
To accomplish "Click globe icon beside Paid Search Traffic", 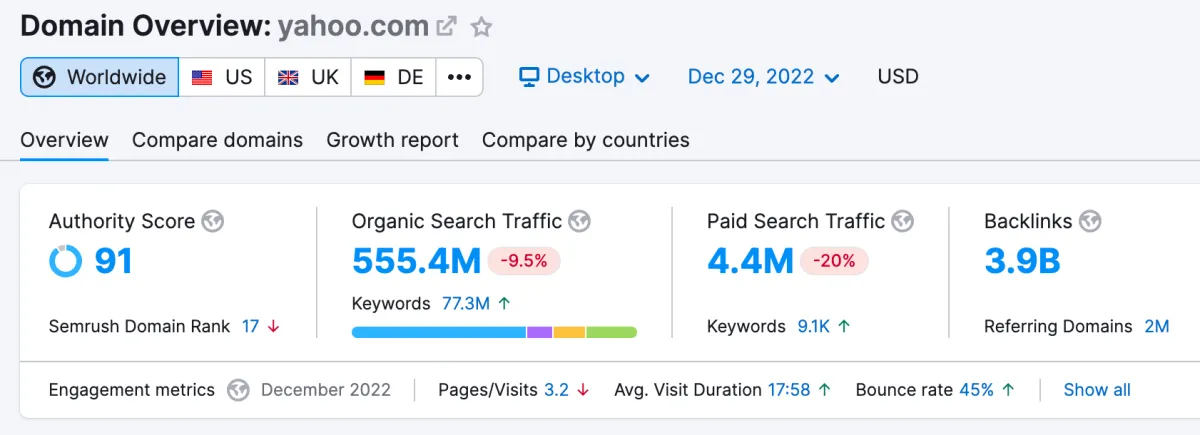I will 902,221.
